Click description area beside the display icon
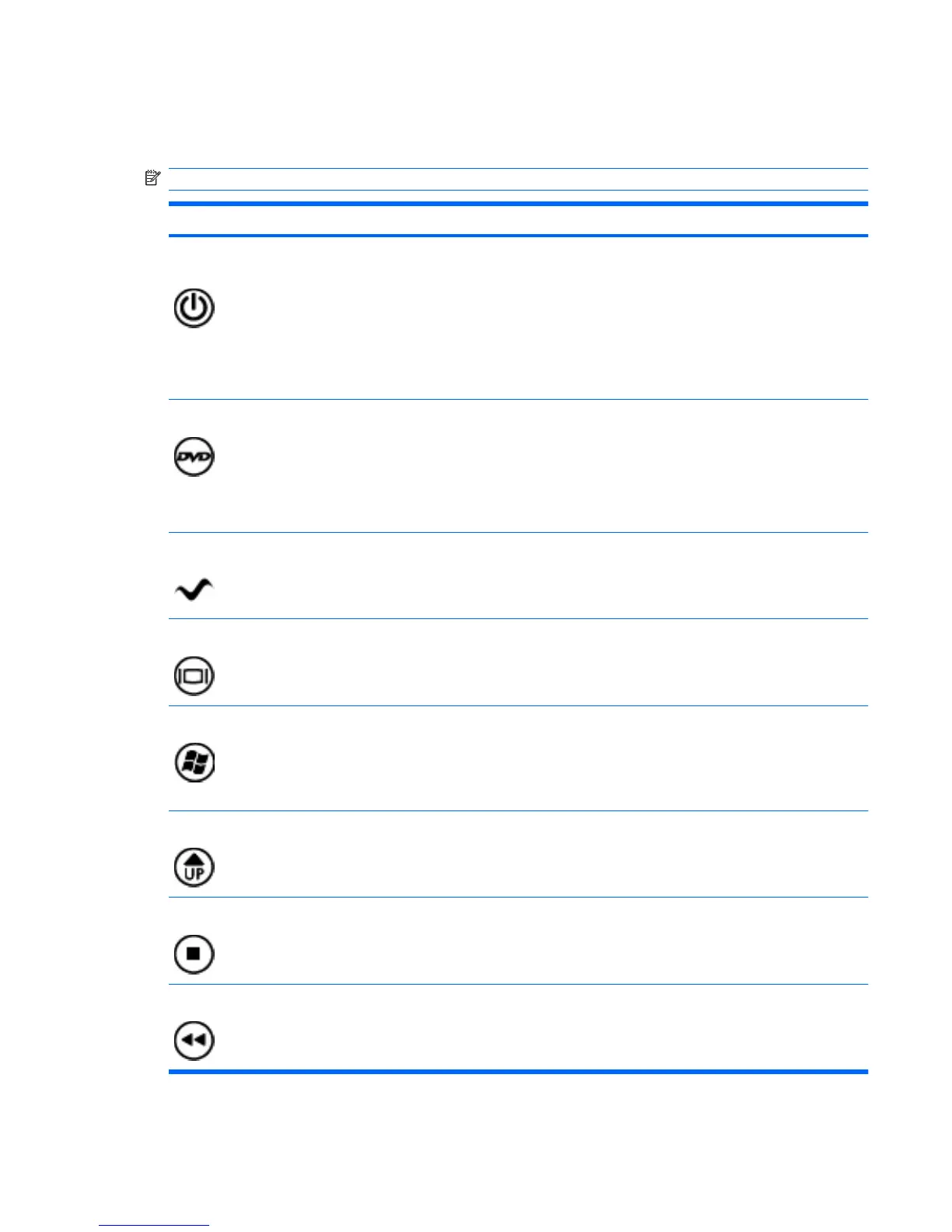The image size is (952, 1232). pos(544,663)
